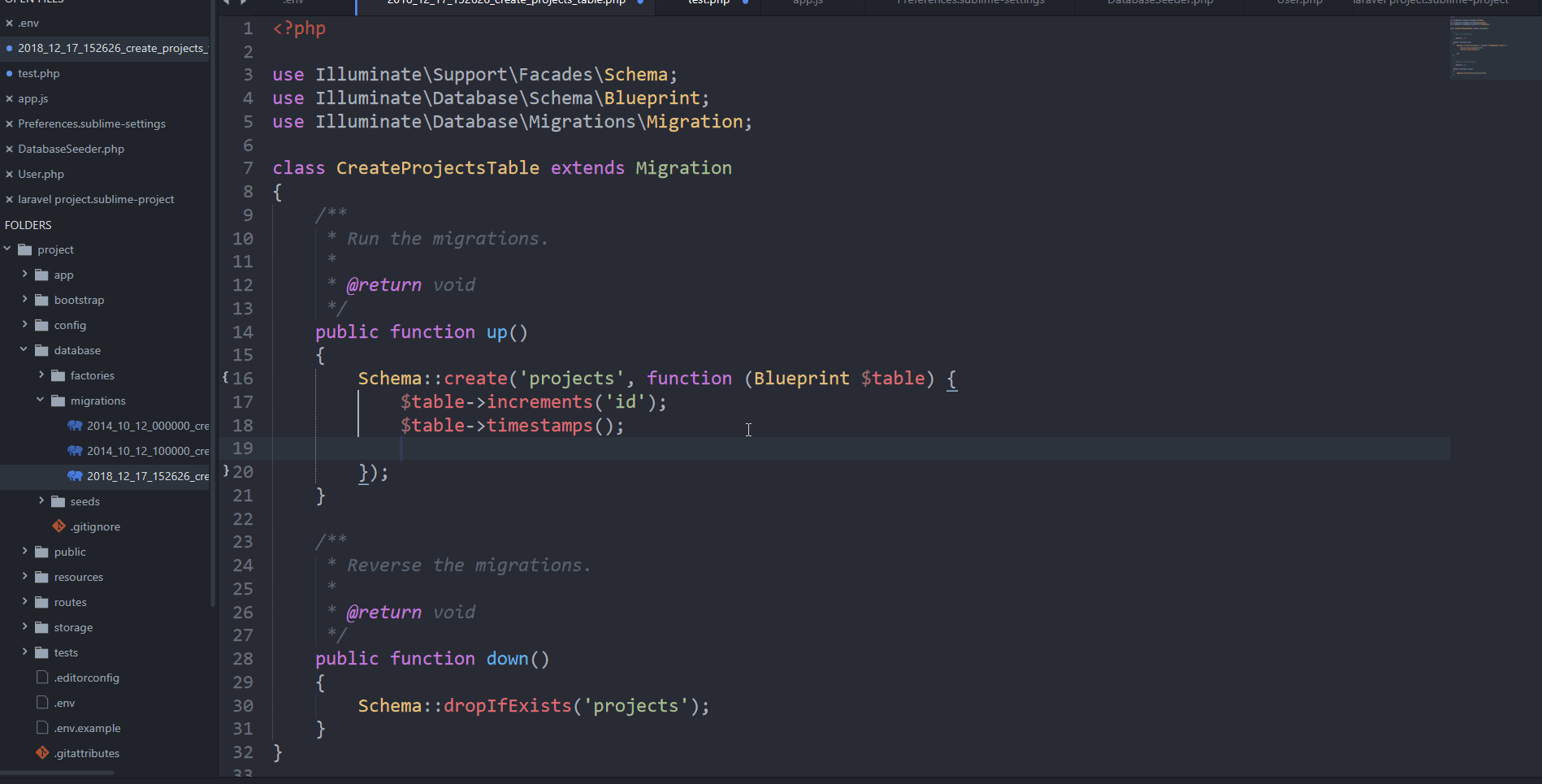Click the app folder icon

(42, 275)
